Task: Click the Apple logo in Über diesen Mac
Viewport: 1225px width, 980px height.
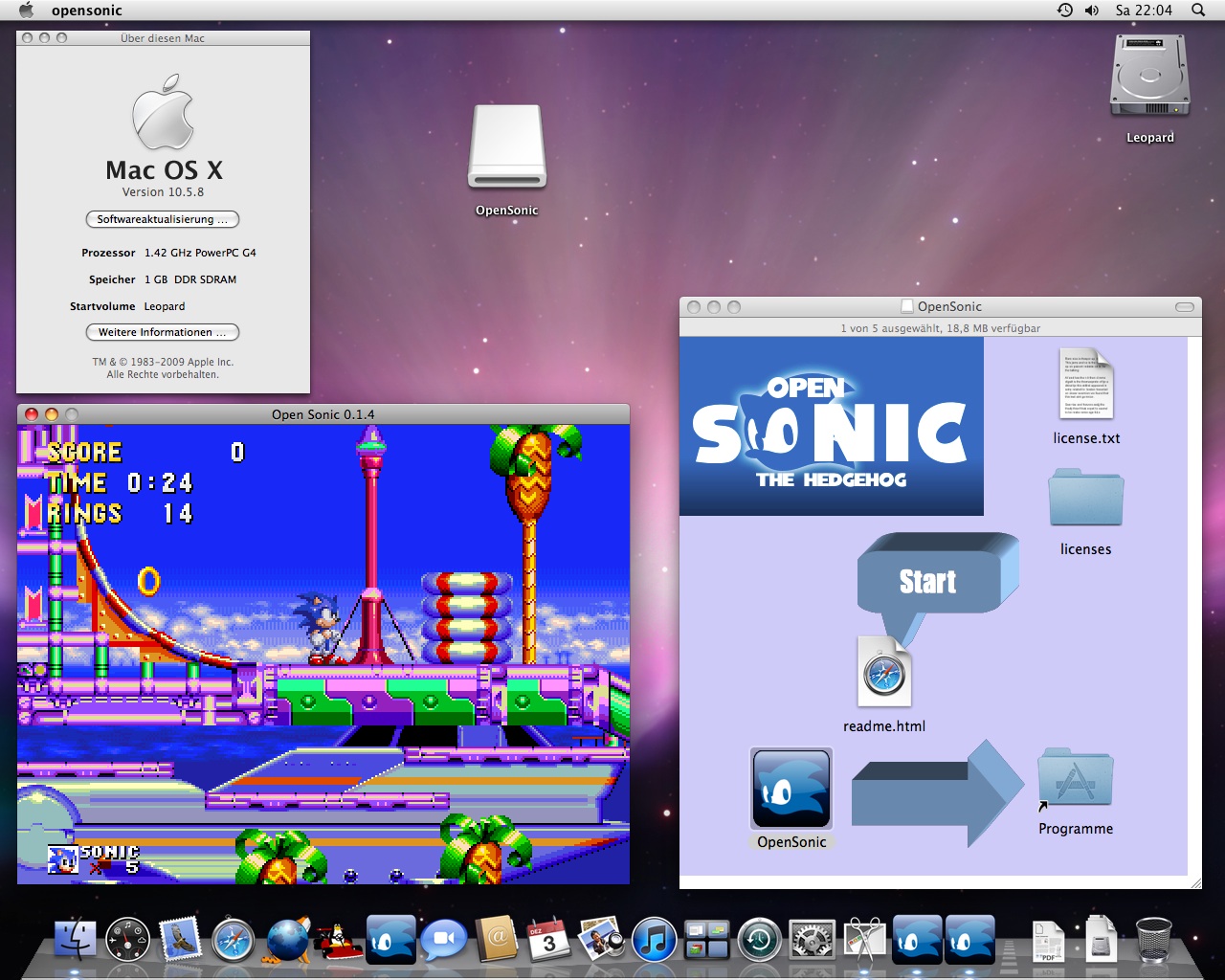Action: click(163, 111)
